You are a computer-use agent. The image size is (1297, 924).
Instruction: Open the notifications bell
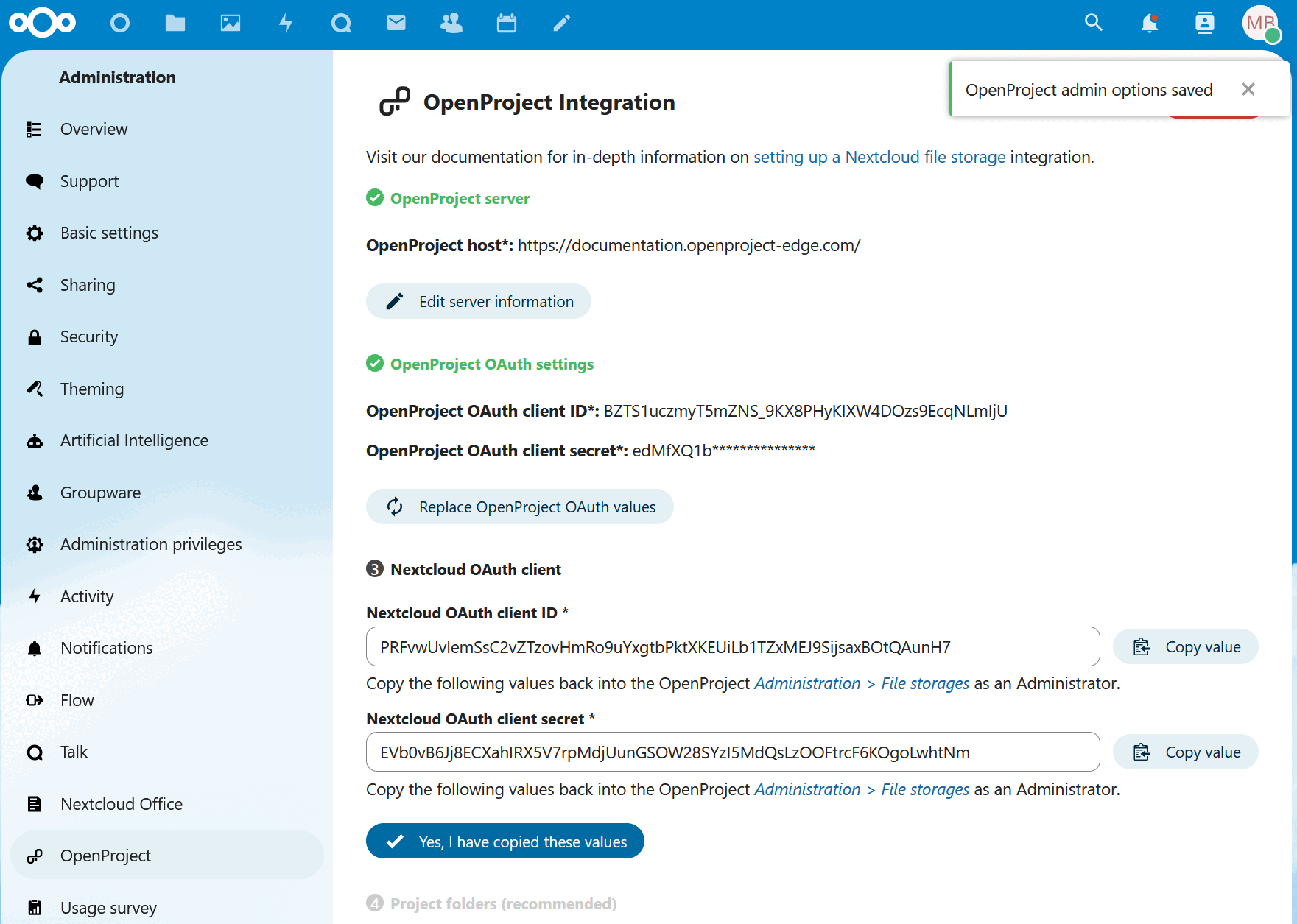tap(1150, 23)
